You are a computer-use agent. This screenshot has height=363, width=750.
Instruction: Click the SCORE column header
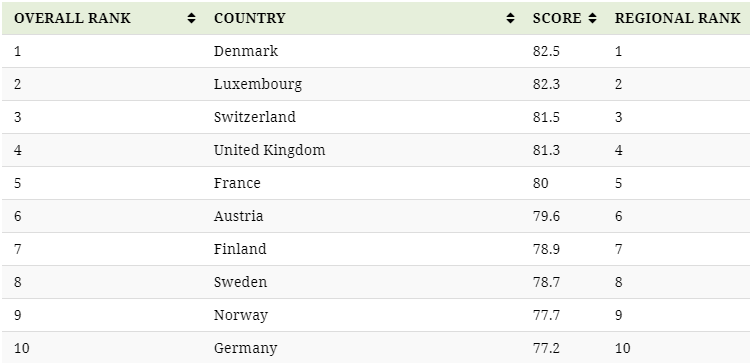(x=562, y=18)
